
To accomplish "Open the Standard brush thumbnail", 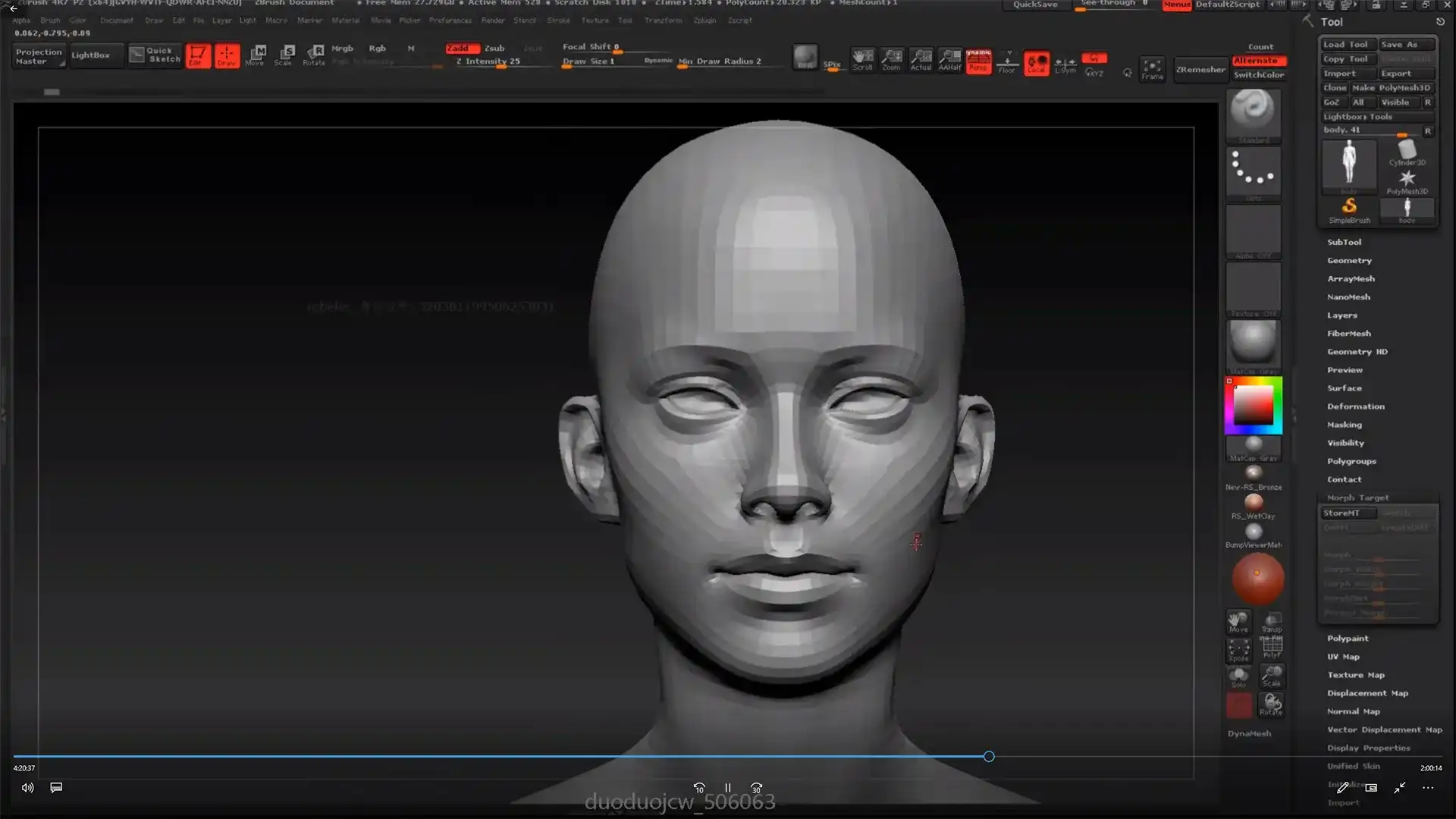I will (x=1253, y=115).
